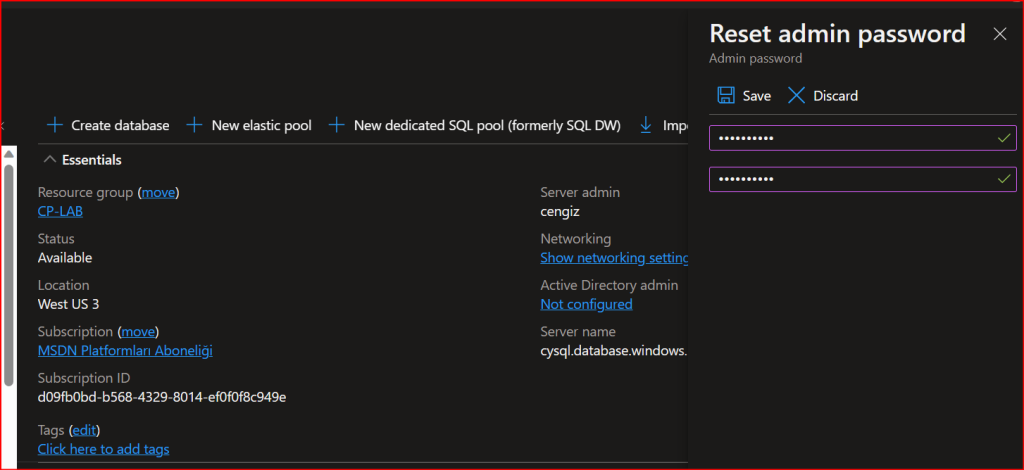The height and width of the screenshot is (470, 1024).
Task: Click the plus icon for New elastic pool
Action: point(195,126)
